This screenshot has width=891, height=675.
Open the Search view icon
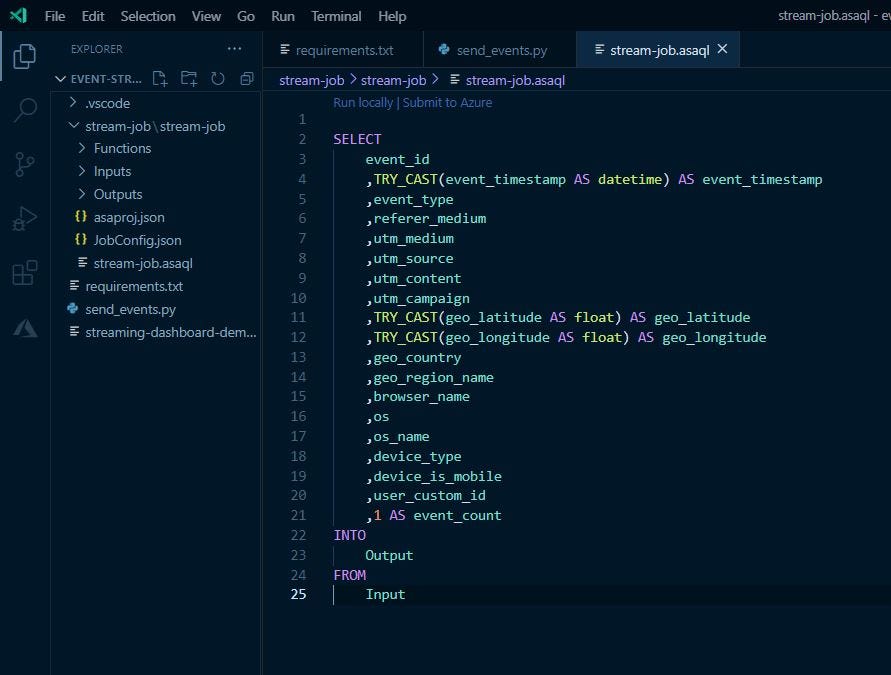25,110
